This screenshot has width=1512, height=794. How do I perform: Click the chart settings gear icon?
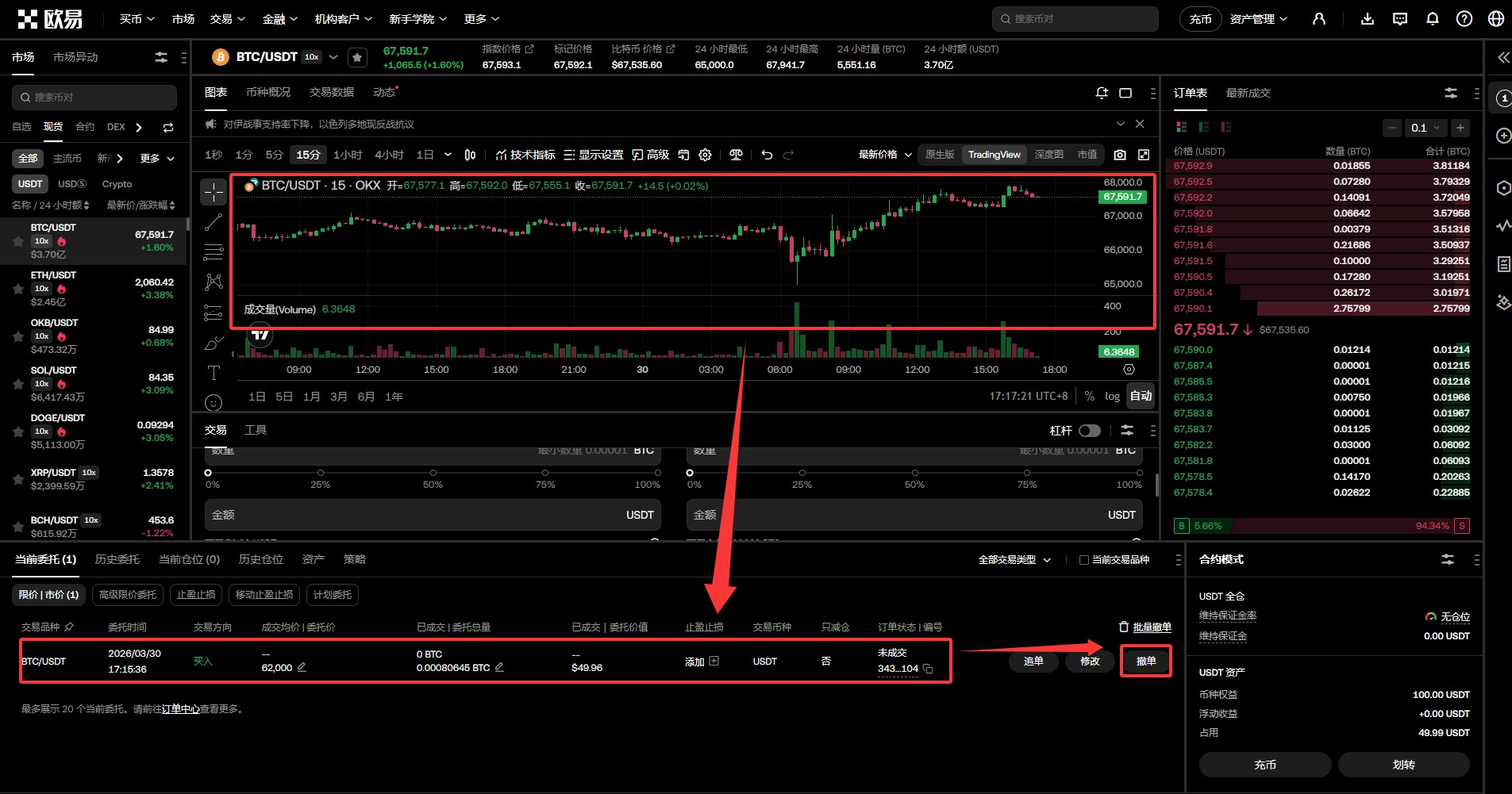tap(705, 155)
